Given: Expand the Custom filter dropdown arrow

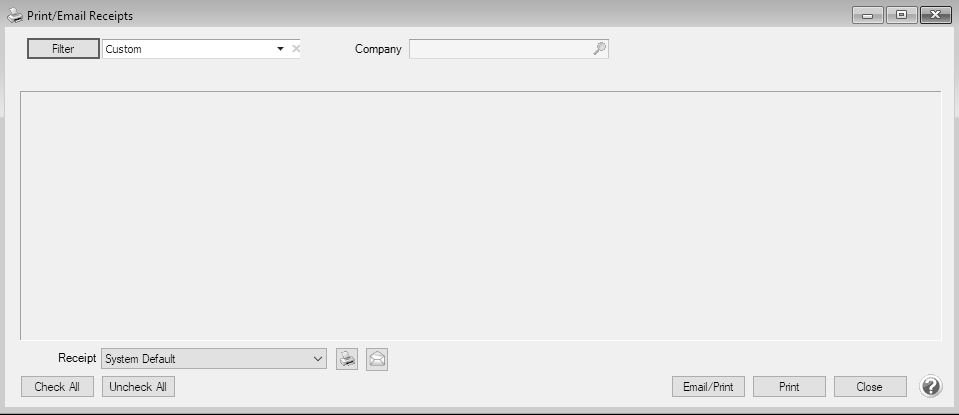Looking at the screenshot, I should (x=280, y=49).
